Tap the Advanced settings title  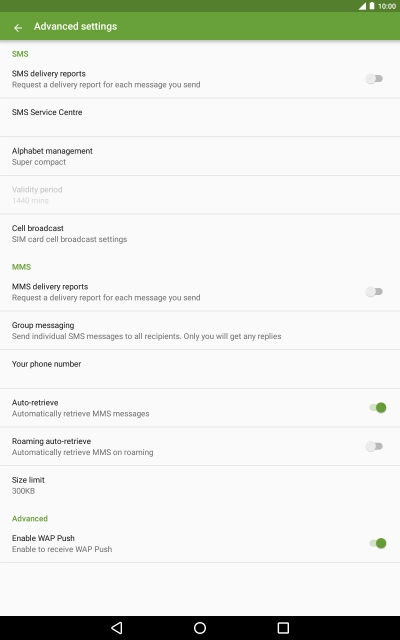point(76,27)
